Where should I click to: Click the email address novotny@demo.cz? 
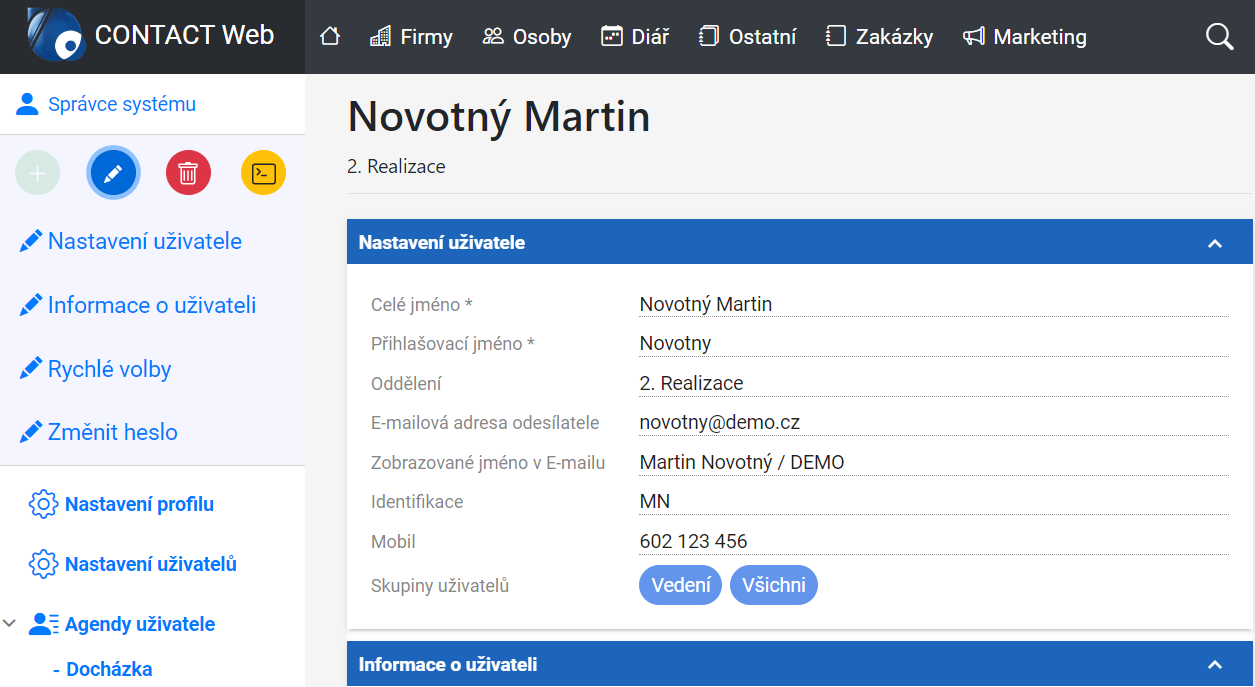(x=720, y=422)
